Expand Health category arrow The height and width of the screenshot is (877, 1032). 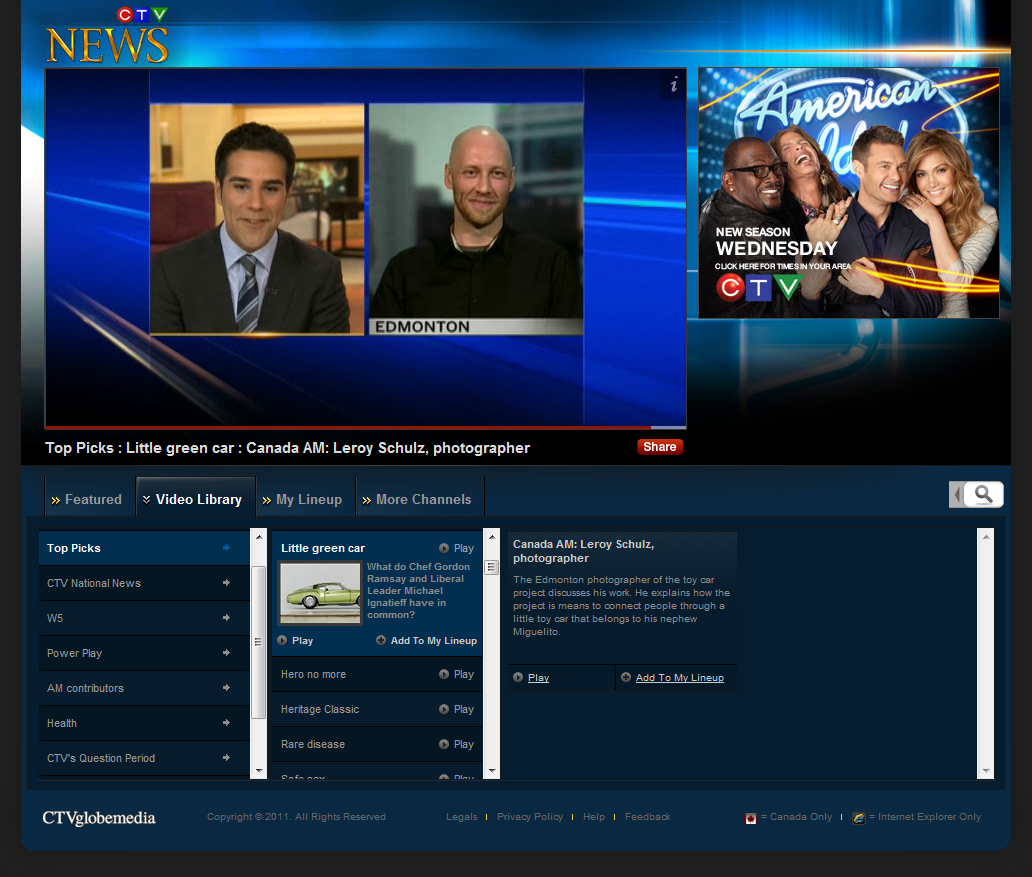pos(226,722)
